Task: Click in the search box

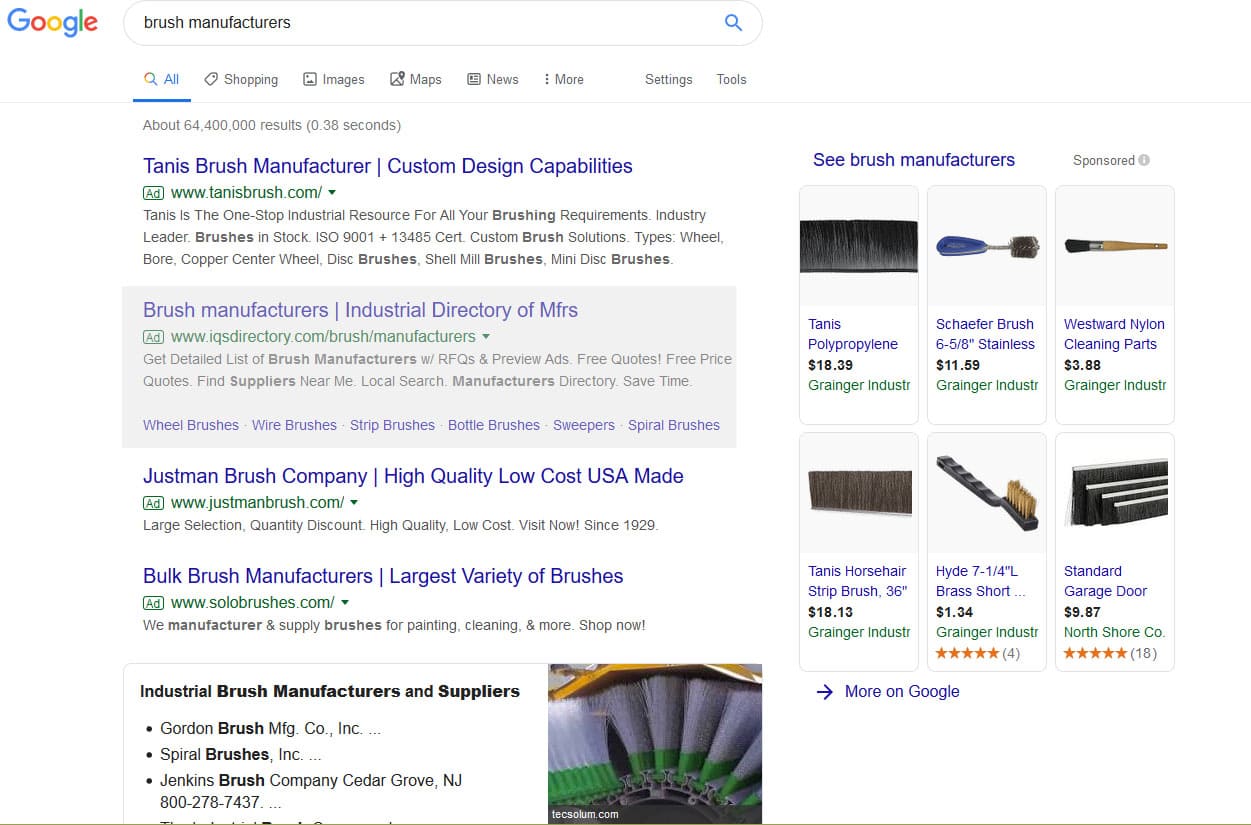Action: click(420, 23)
